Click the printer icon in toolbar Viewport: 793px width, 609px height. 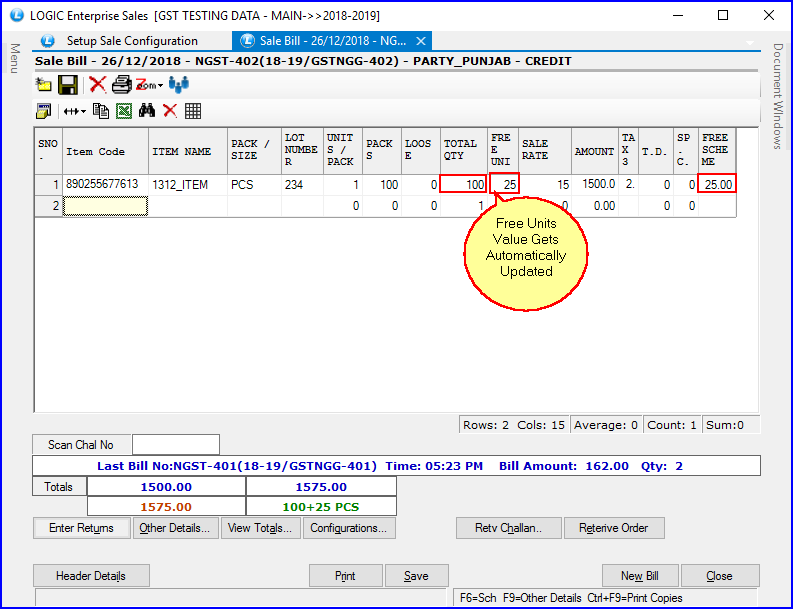(x=121, y=84)
